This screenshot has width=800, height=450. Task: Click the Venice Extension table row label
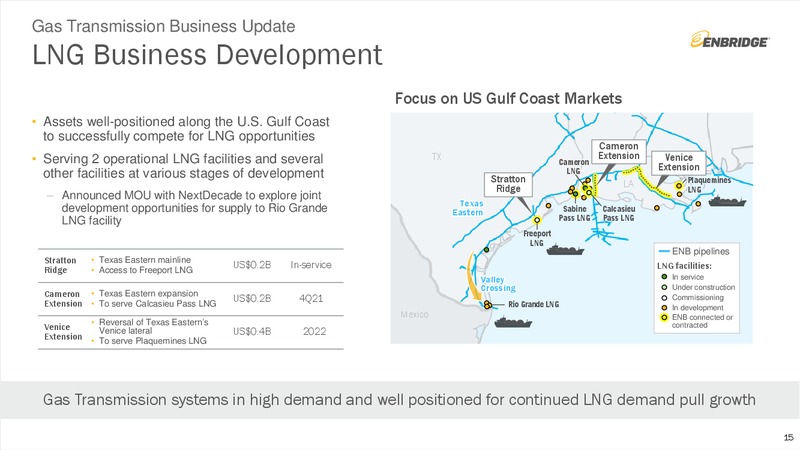pyautogui.click(x=63, y=332)
